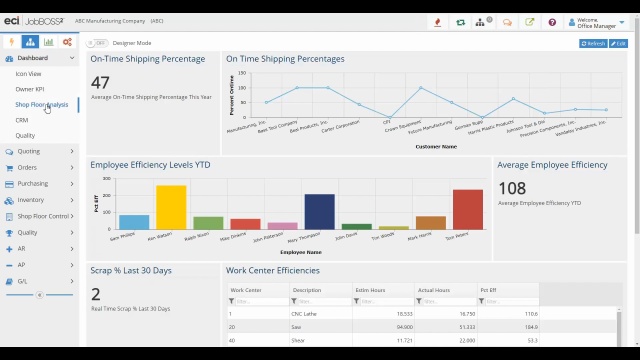
Task: Click the Inventory boxes icon
Action: tap(9, 200)
